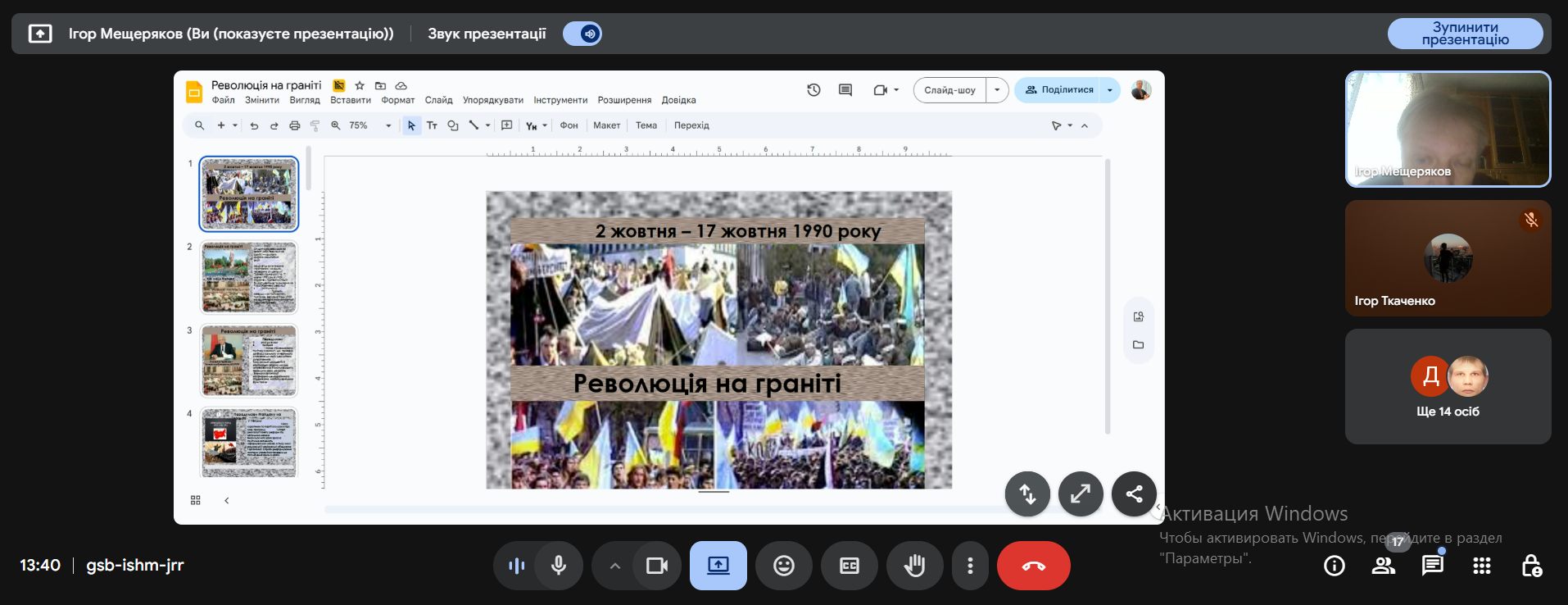The height and width of the screenshot is (605, 1568).
Task: Select slide 3 thumbnail in filmstrip
Action: click(x=249, y=360)
